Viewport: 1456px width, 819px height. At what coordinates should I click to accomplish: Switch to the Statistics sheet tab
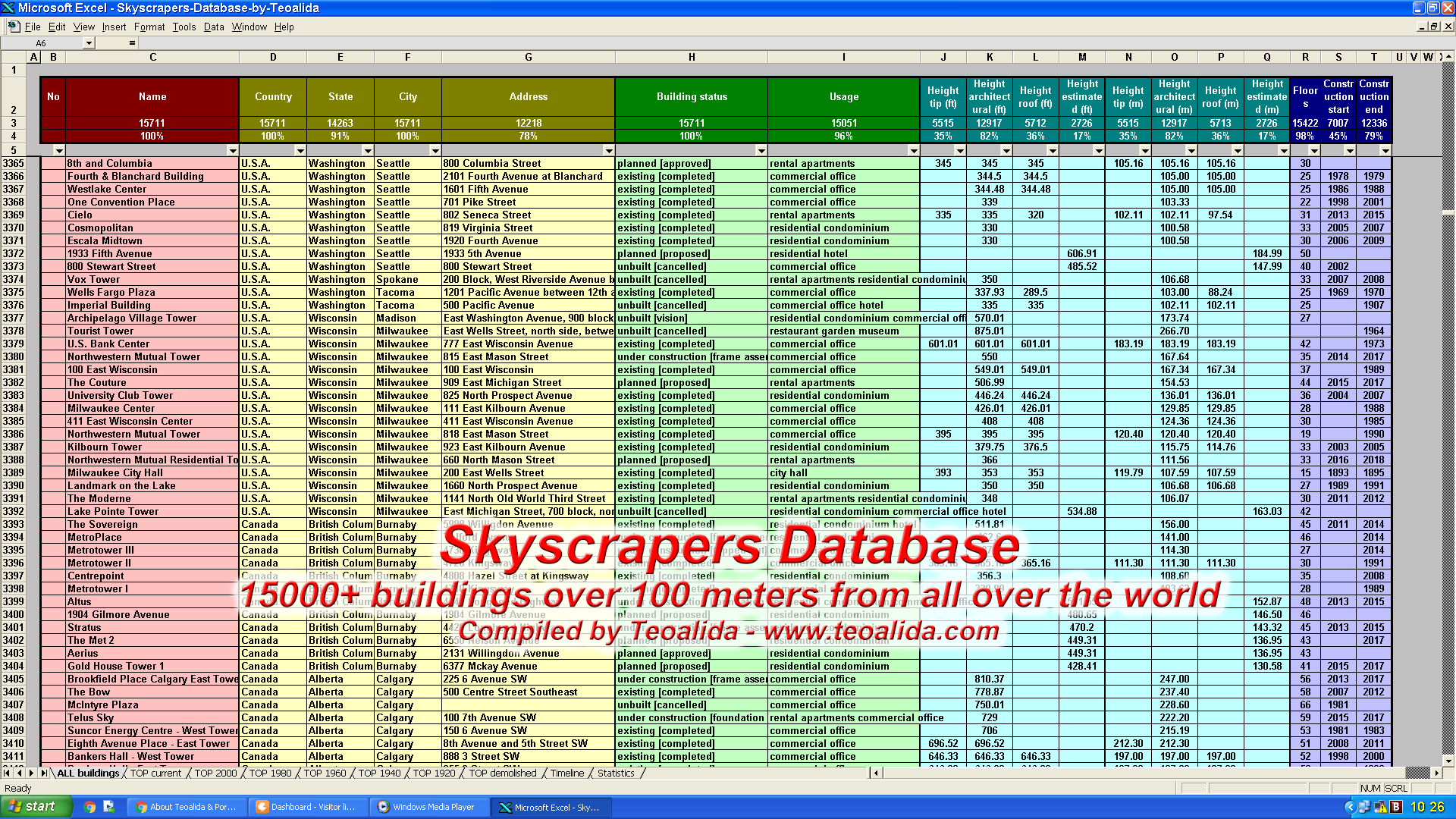click(x=615, y=773)
